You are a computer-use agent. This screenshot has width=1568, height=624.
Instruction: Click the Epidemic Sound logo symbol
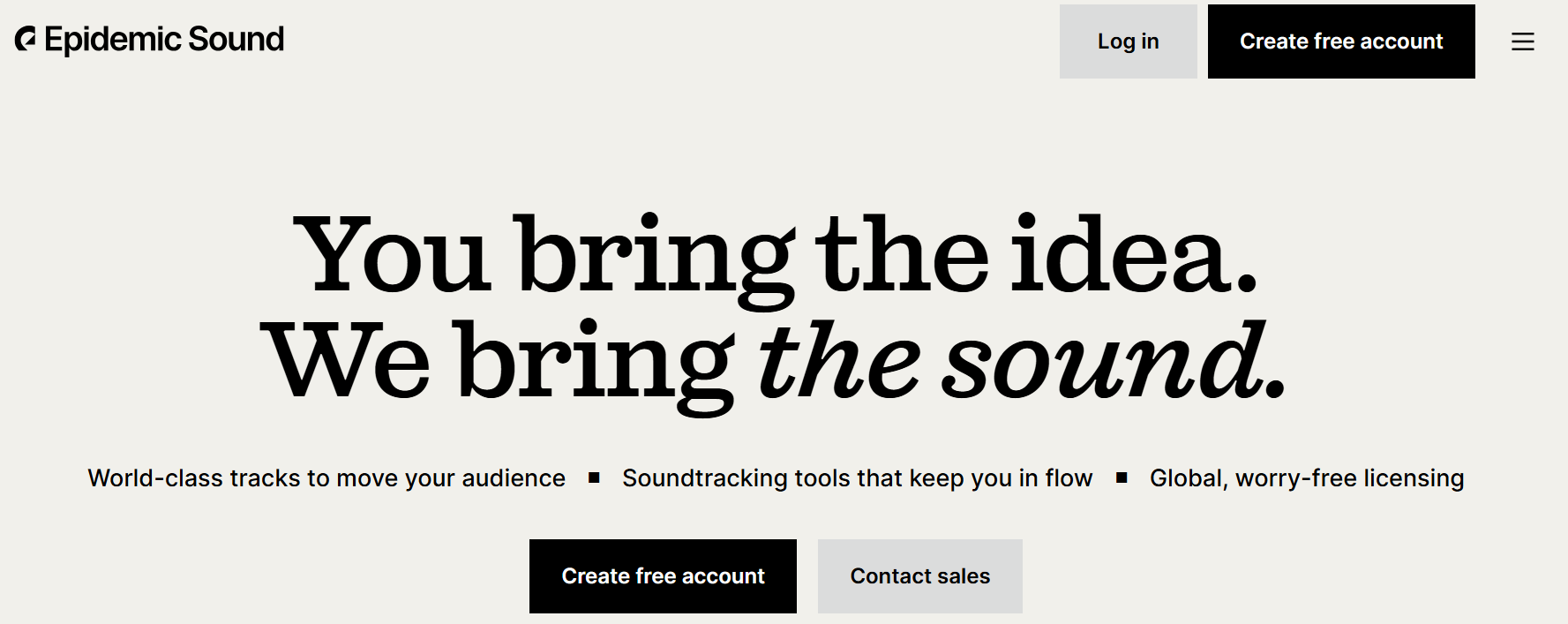pos(26,39)
